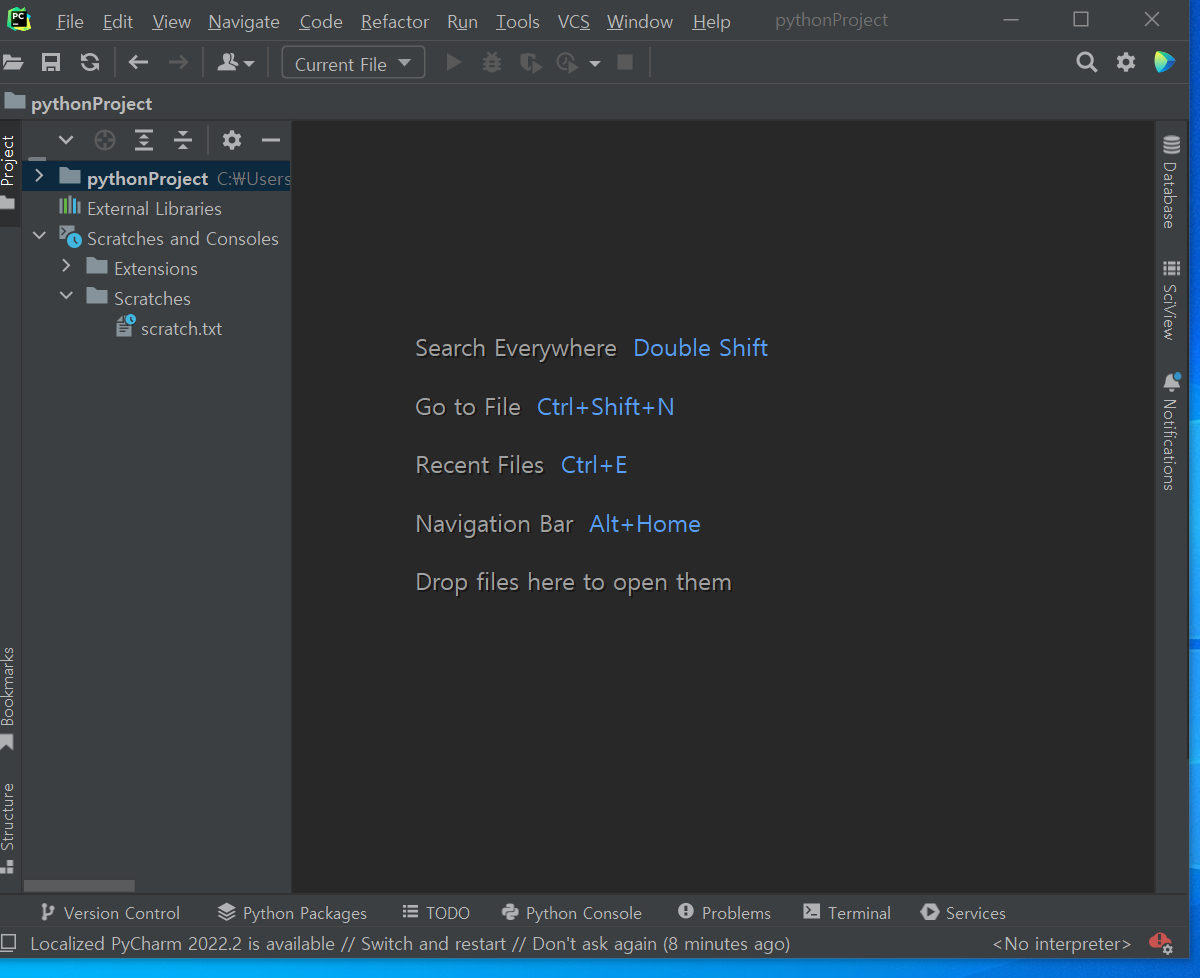Navigate back with the left arrow
This screenshot has height=978, width=1200.
(x=138, y=63)
